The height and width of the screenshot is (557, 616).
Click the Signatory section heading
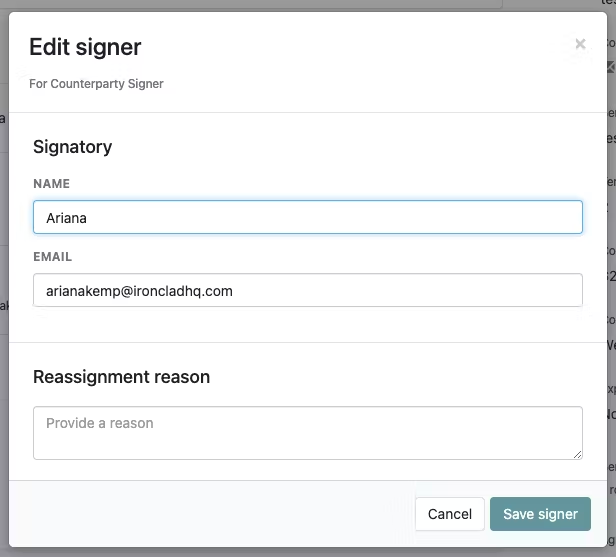click(73, 147)
